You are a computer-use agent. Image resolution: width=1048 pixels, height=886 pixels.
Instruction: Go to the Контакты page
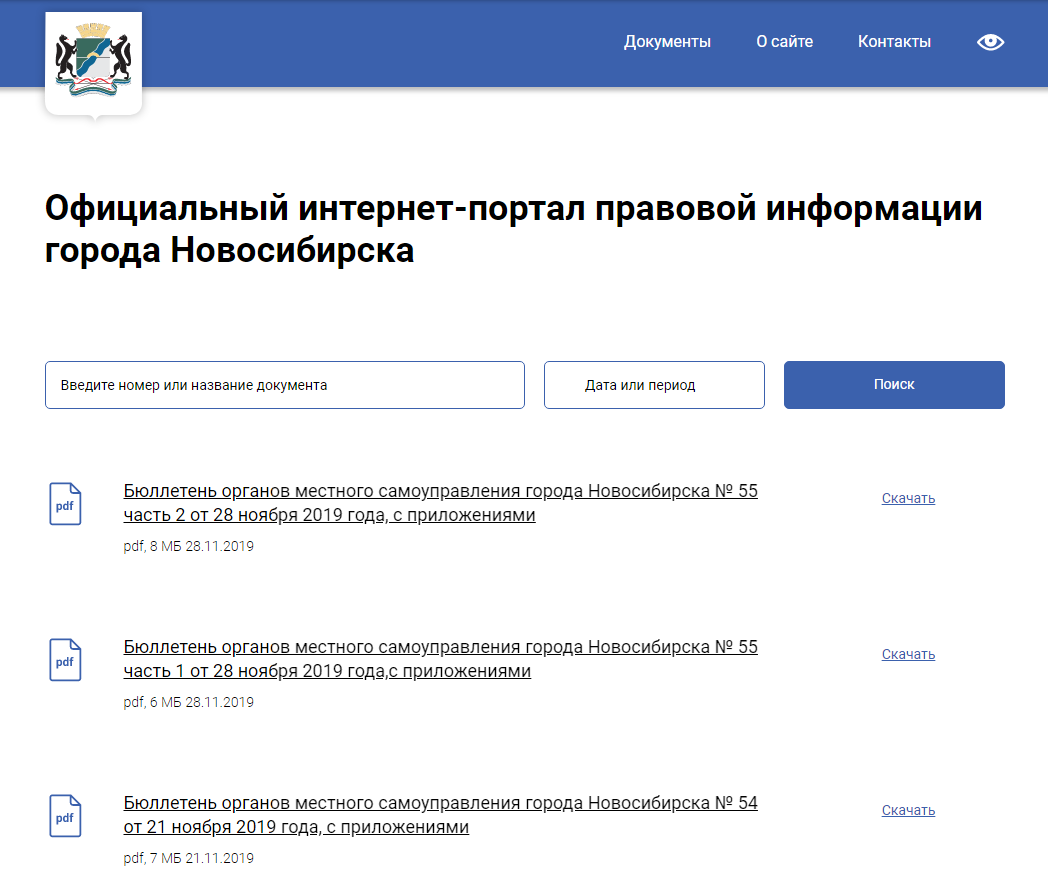[x=894, y=42]
